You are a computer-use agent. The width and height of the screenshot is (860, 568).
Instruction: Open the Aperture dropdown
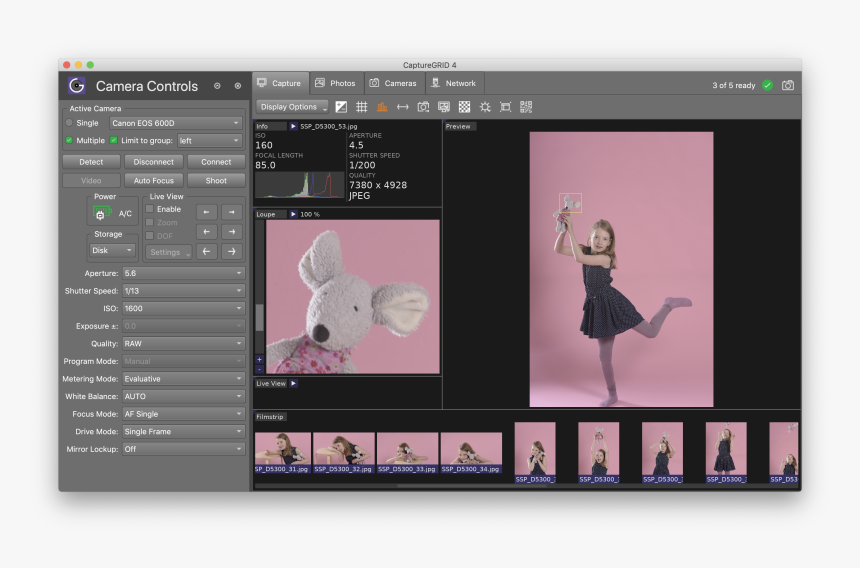183,273
